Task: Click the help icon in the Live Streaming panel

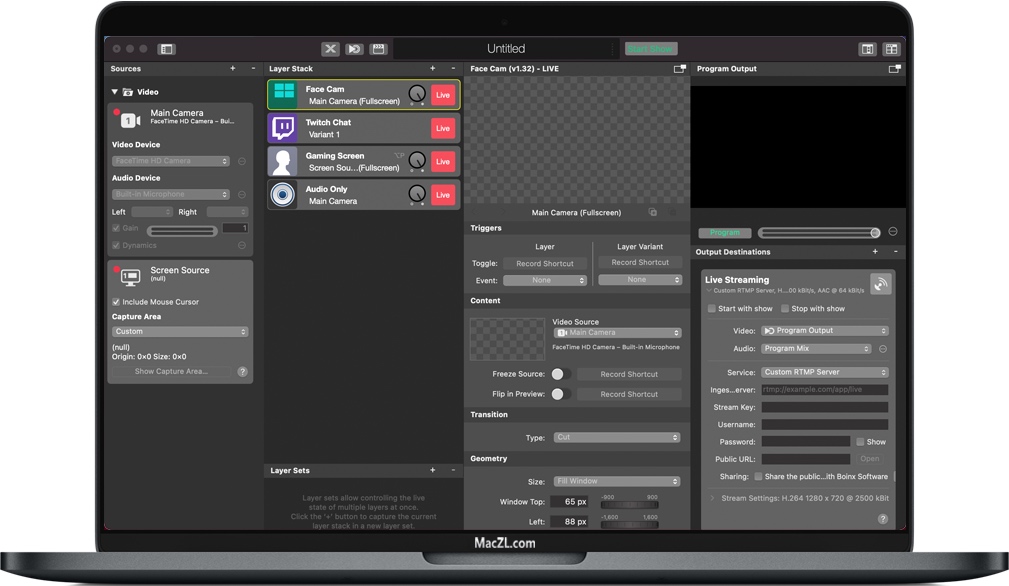Action: [883, 518]
